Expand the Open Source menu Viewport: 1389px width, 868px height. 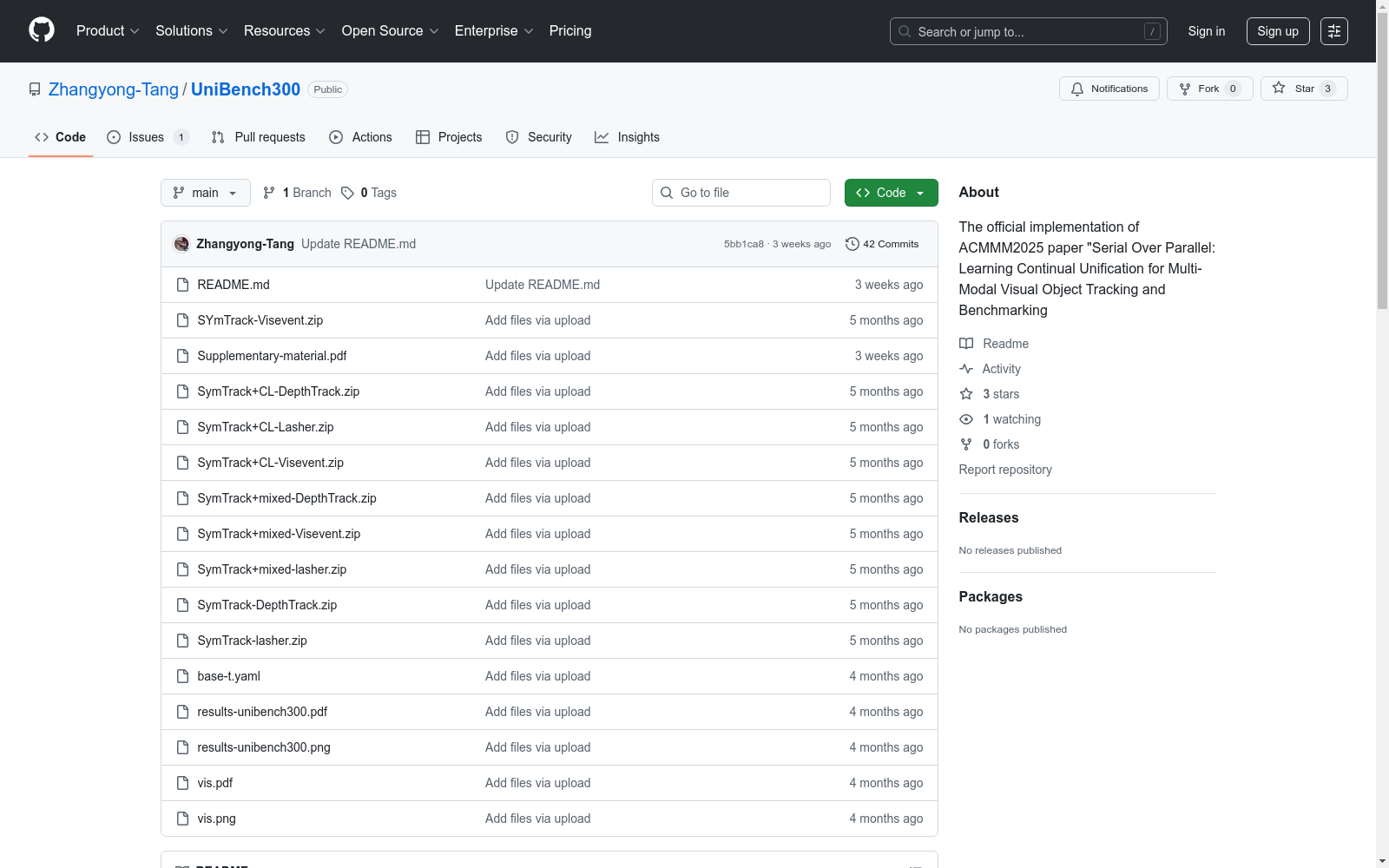coord(391,31)
